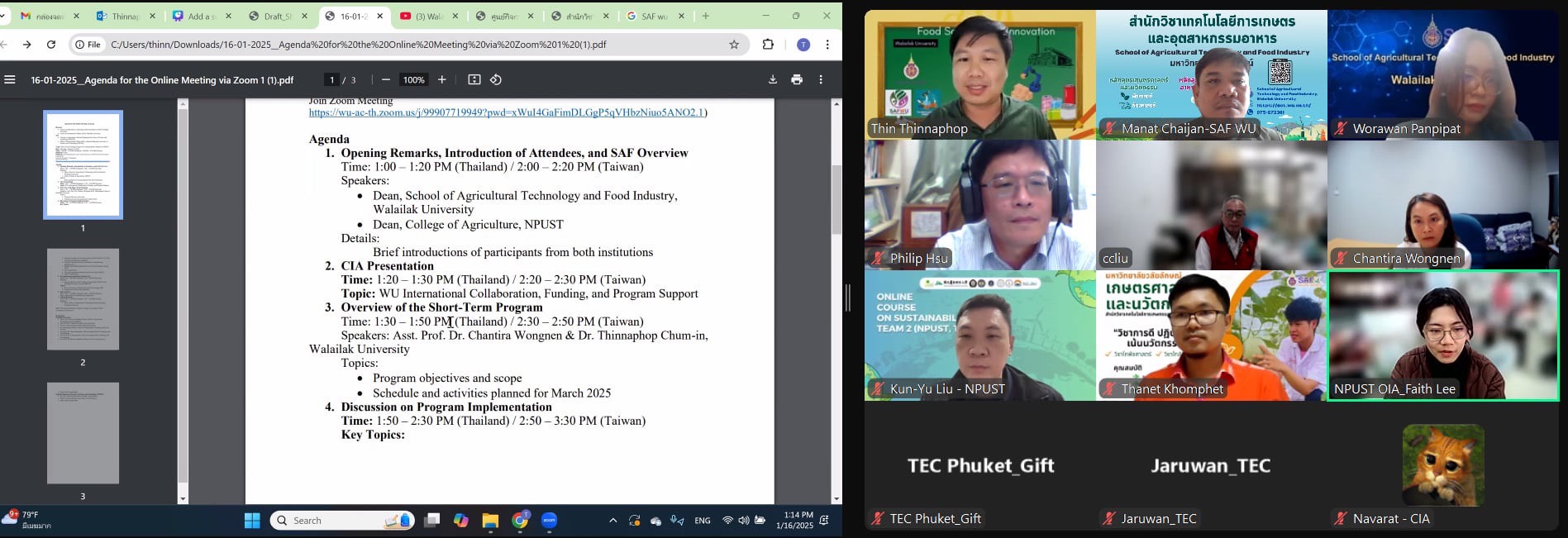The width and height of the screenshot is (1568, 538).
Task: Open the Zoom app in taskbar
Action: tap(550, 521)
